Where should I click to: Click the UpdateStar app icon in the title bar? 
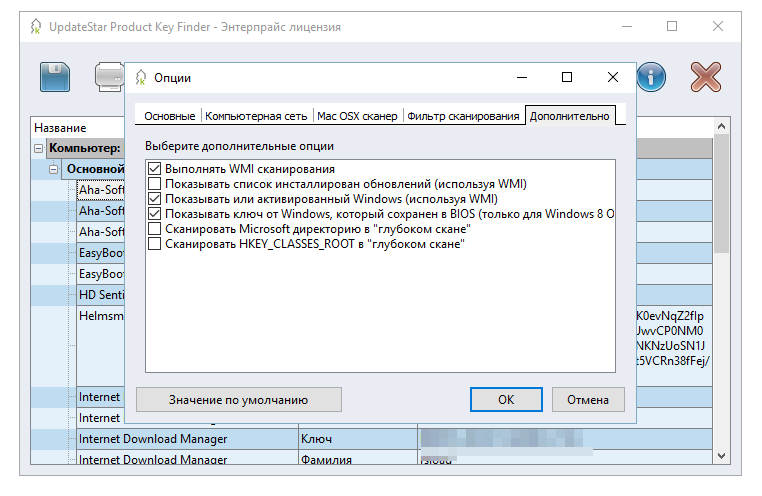click(35, 26)
